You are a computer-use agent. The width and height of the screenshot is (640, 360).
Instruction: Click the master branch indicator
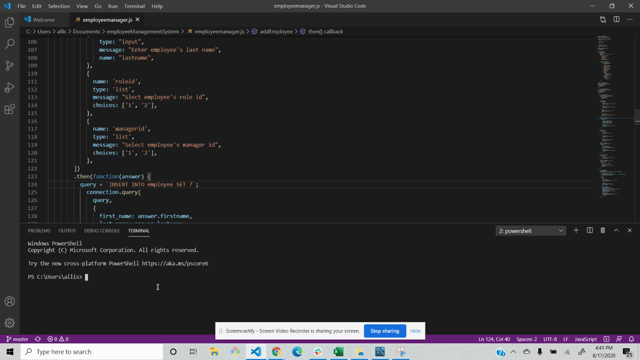17,339
